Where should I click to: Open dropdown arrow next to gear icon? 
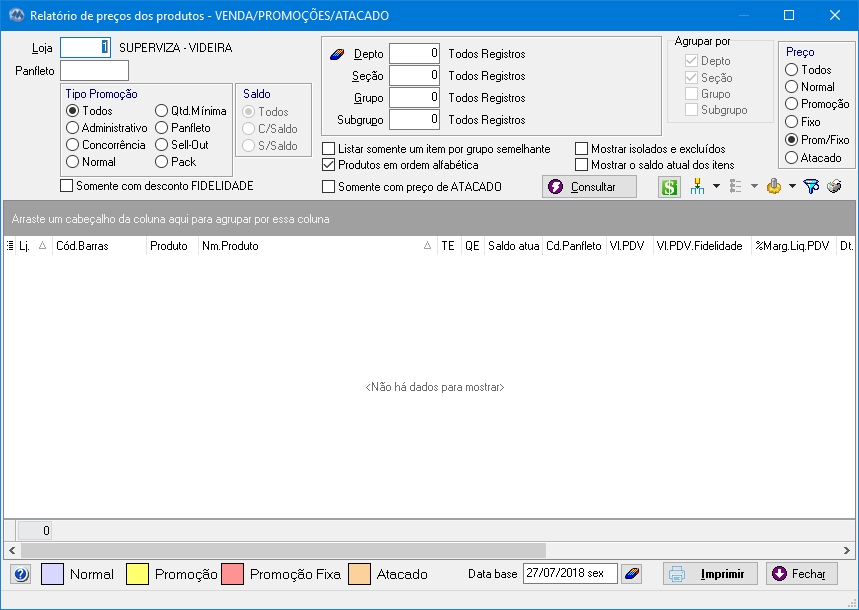click(792, 187)
